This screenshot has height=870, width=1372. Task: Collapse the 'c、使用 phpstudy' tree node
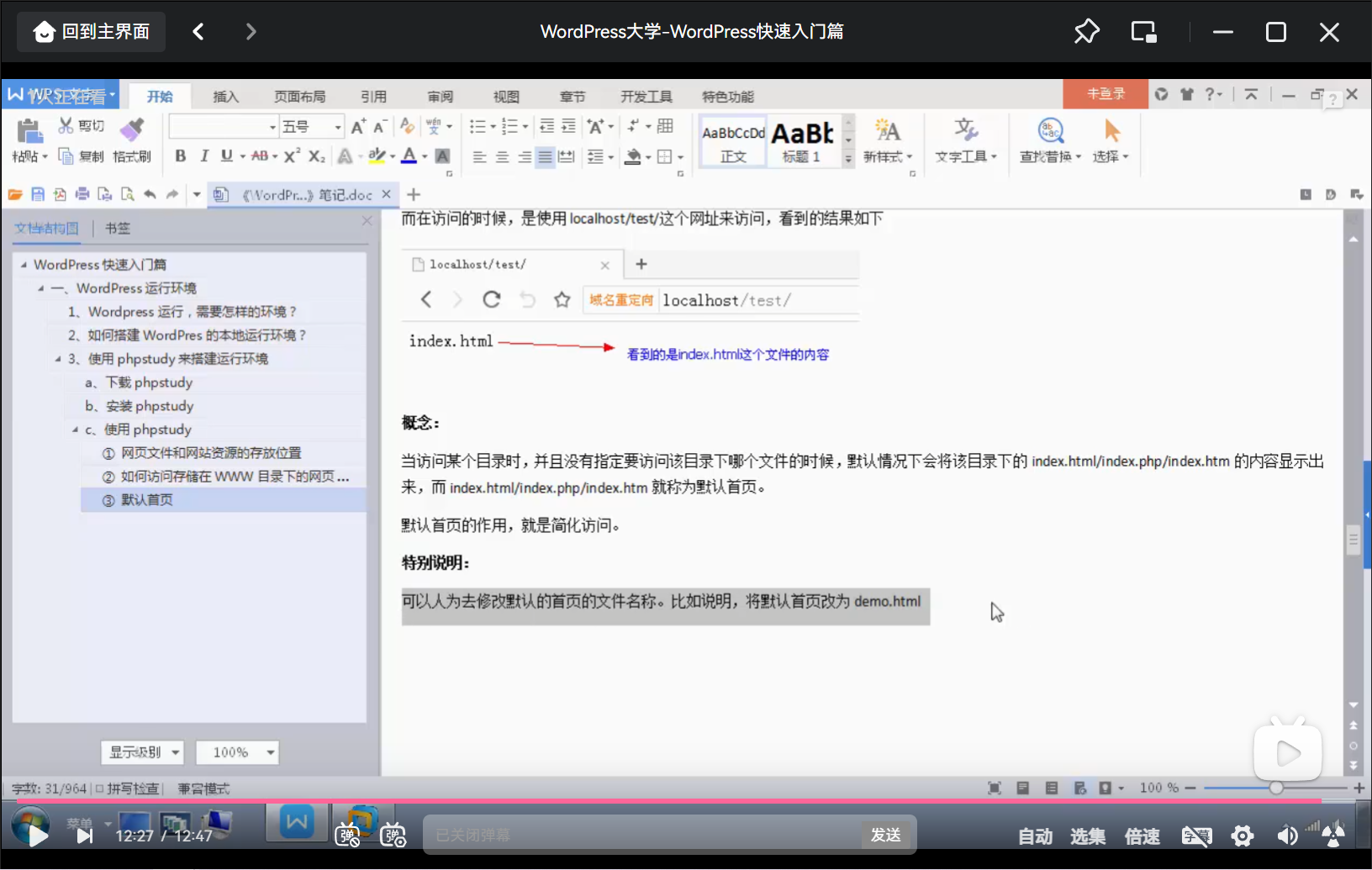click(74, 430)
